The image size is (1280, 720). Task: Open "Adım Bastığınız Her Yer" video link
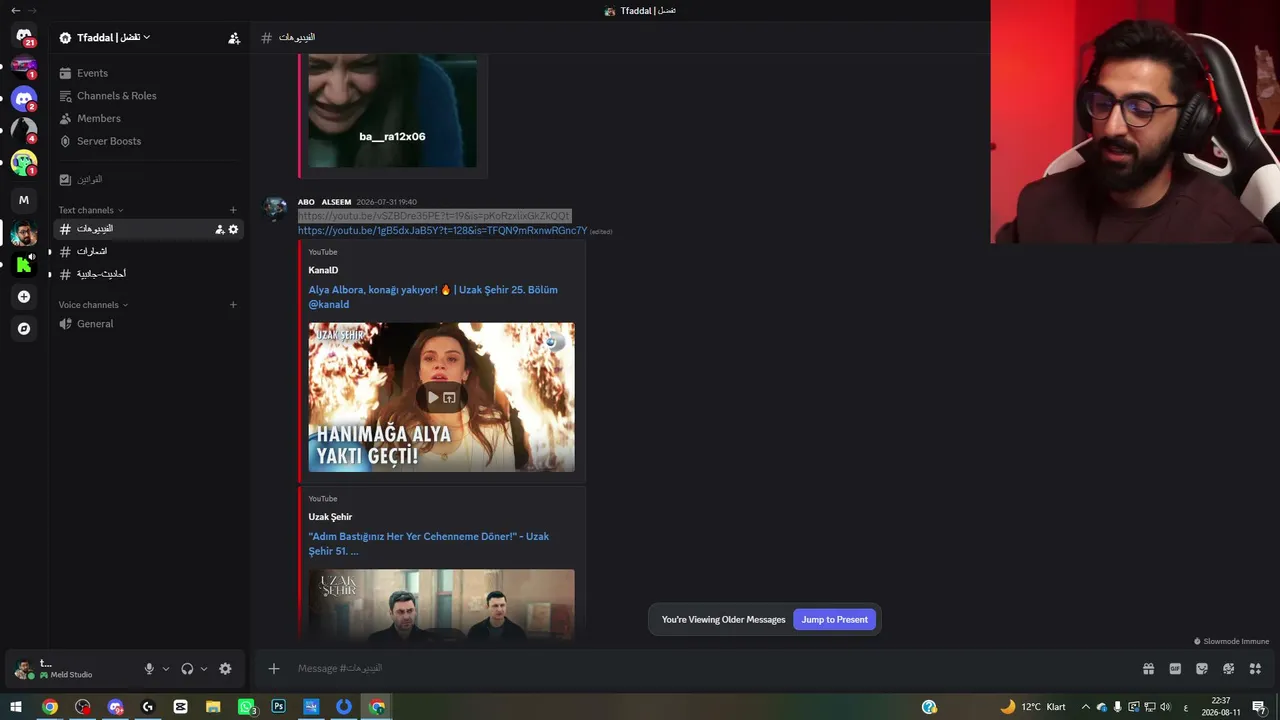point(428,544)
